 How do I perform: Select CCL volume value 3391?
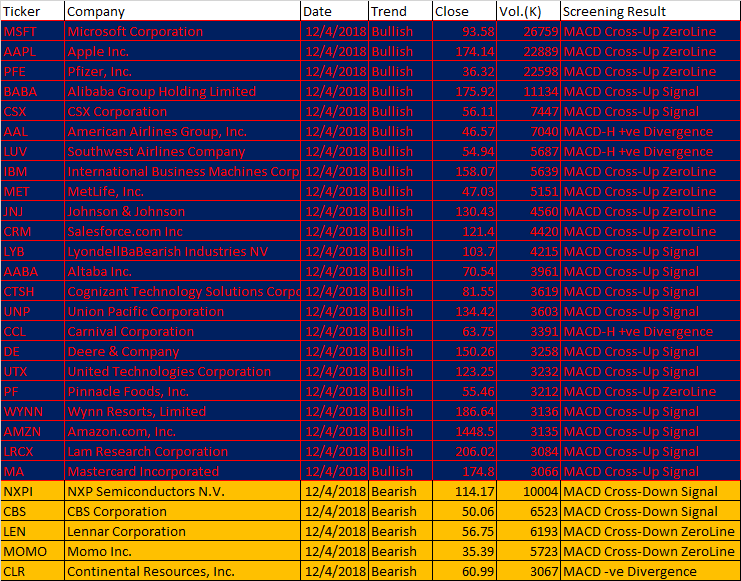pos(528,331)
